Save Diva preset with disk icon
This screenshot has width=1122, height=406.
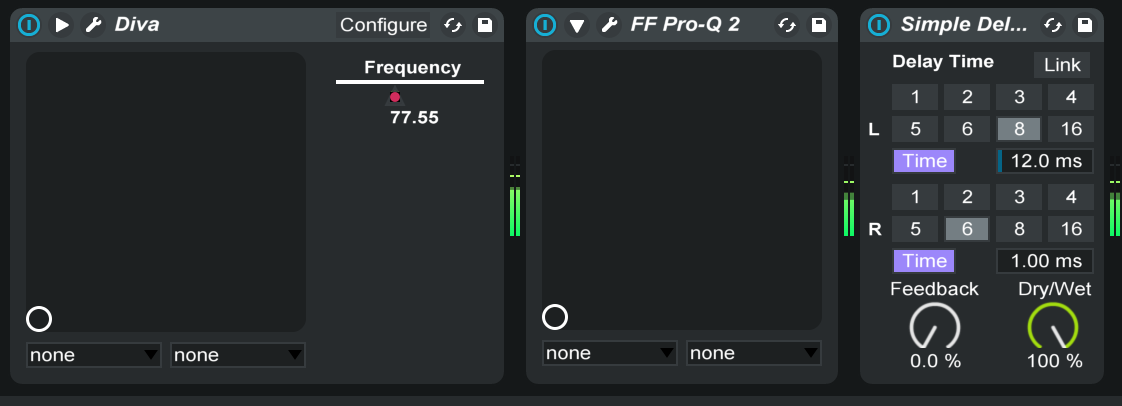pyautogui.click(x=484, y=25)
